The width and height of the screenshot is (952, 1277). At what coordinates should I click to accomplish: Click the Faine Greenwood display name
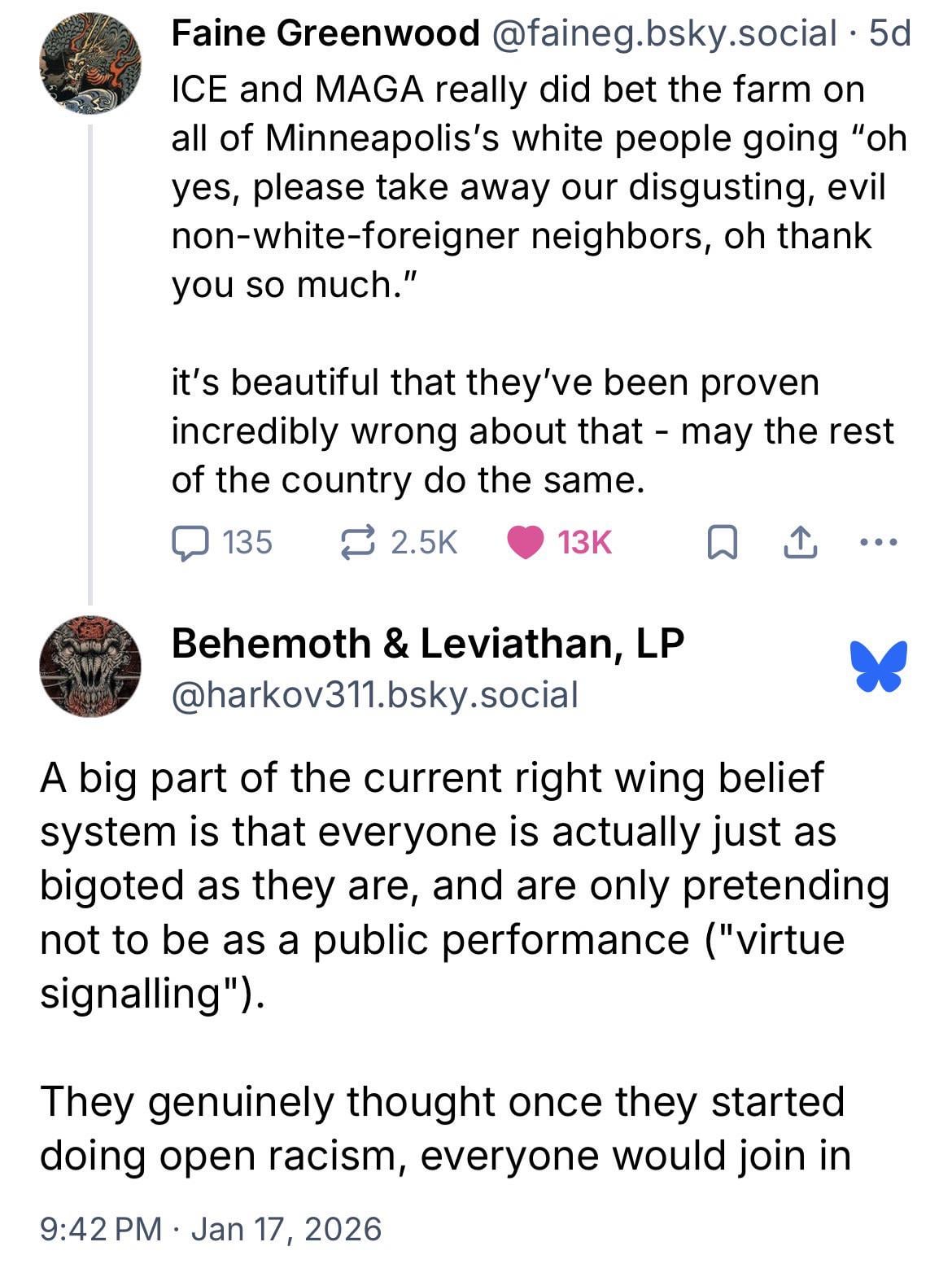tap(325, 34)
